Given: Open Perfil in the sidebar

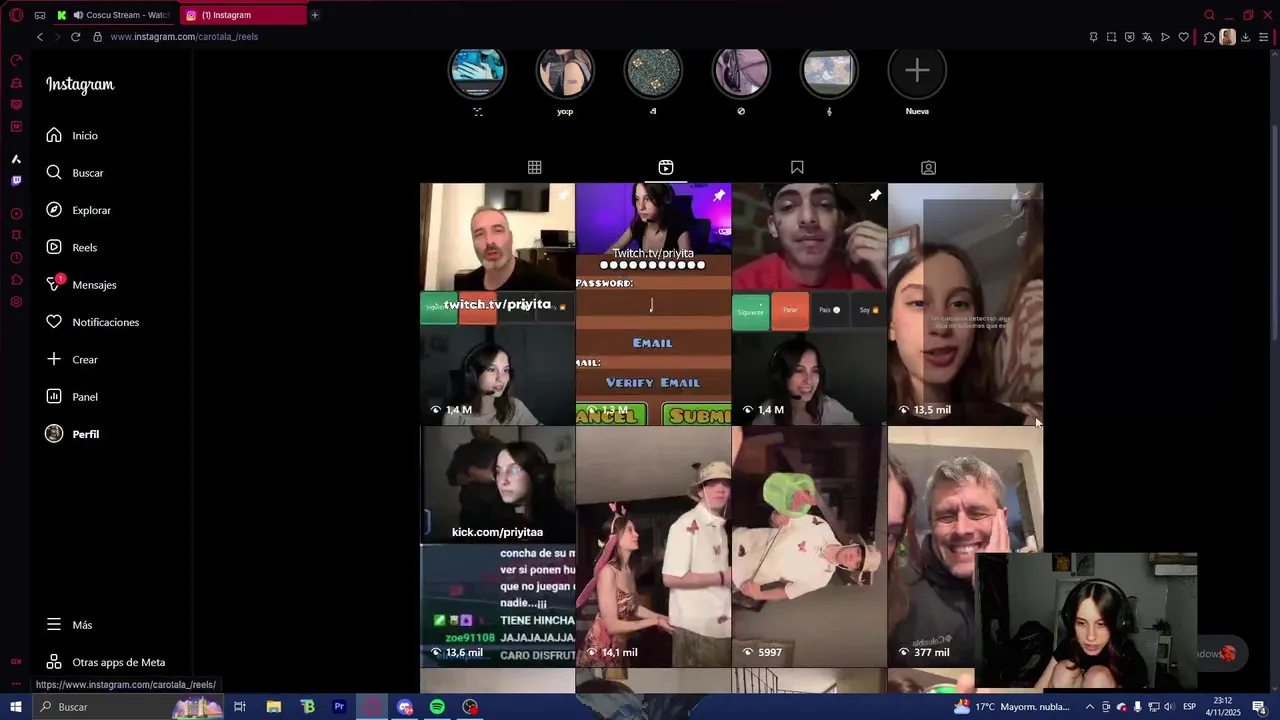Looking at the screenshot, I should [x=72, y=434].
